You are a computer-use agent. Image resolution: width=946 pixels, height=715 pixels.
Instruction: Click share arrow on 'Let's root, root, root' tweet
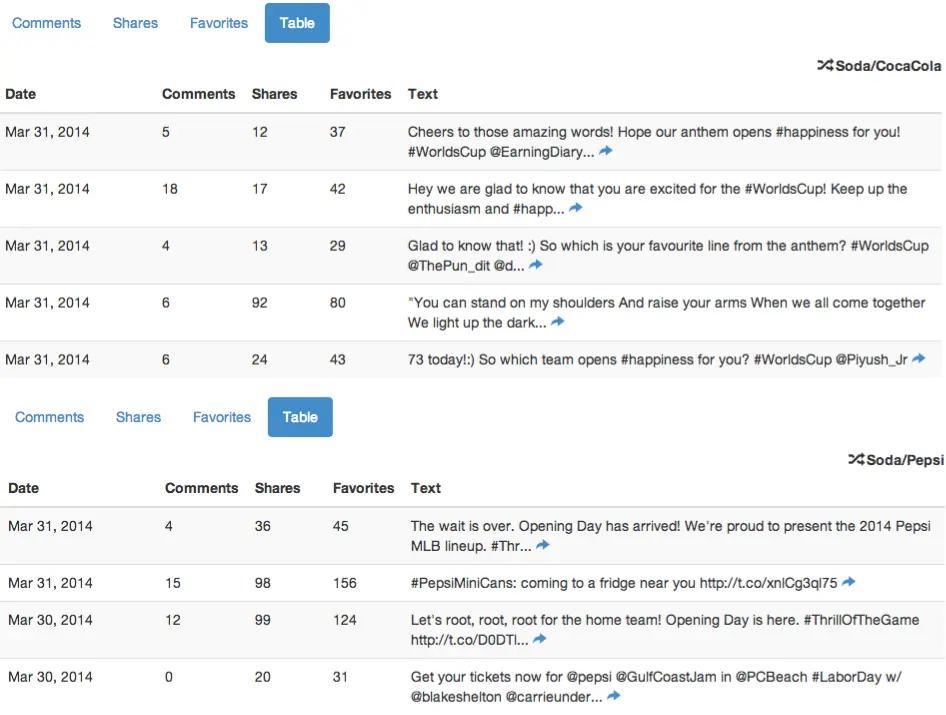(x=539, y=640)
